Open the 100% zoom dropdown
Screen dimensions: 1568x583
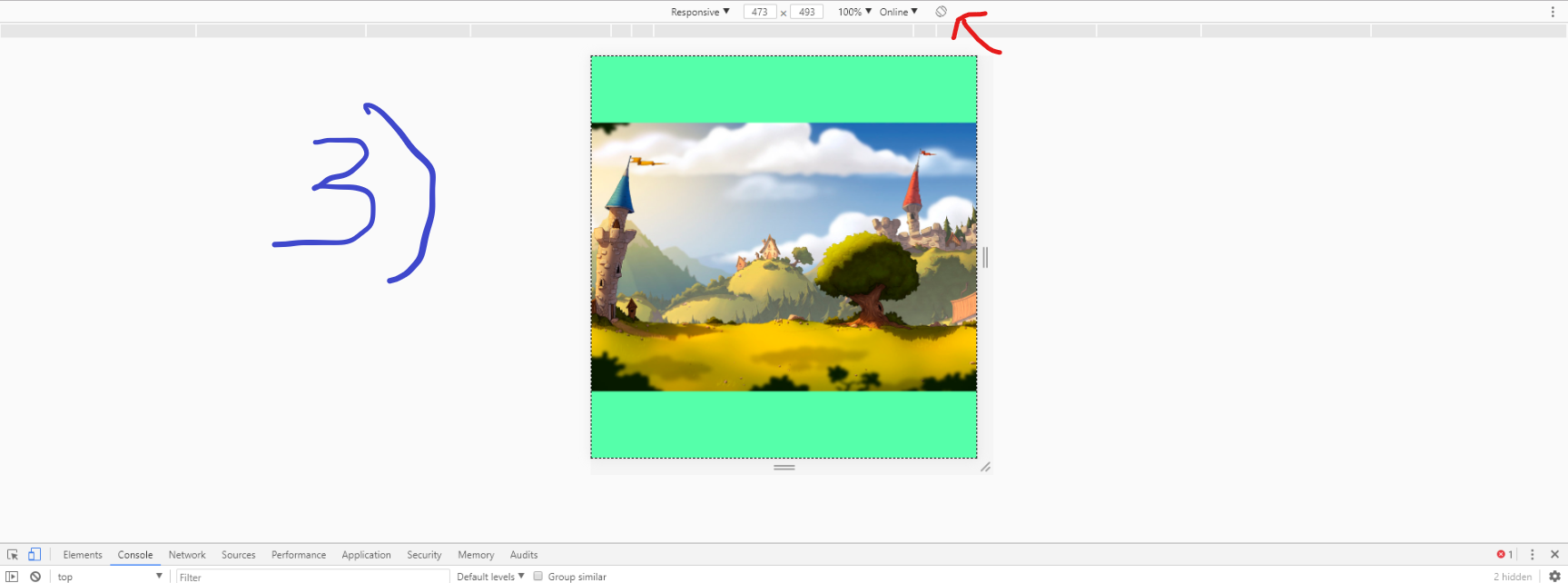point(854,12)
